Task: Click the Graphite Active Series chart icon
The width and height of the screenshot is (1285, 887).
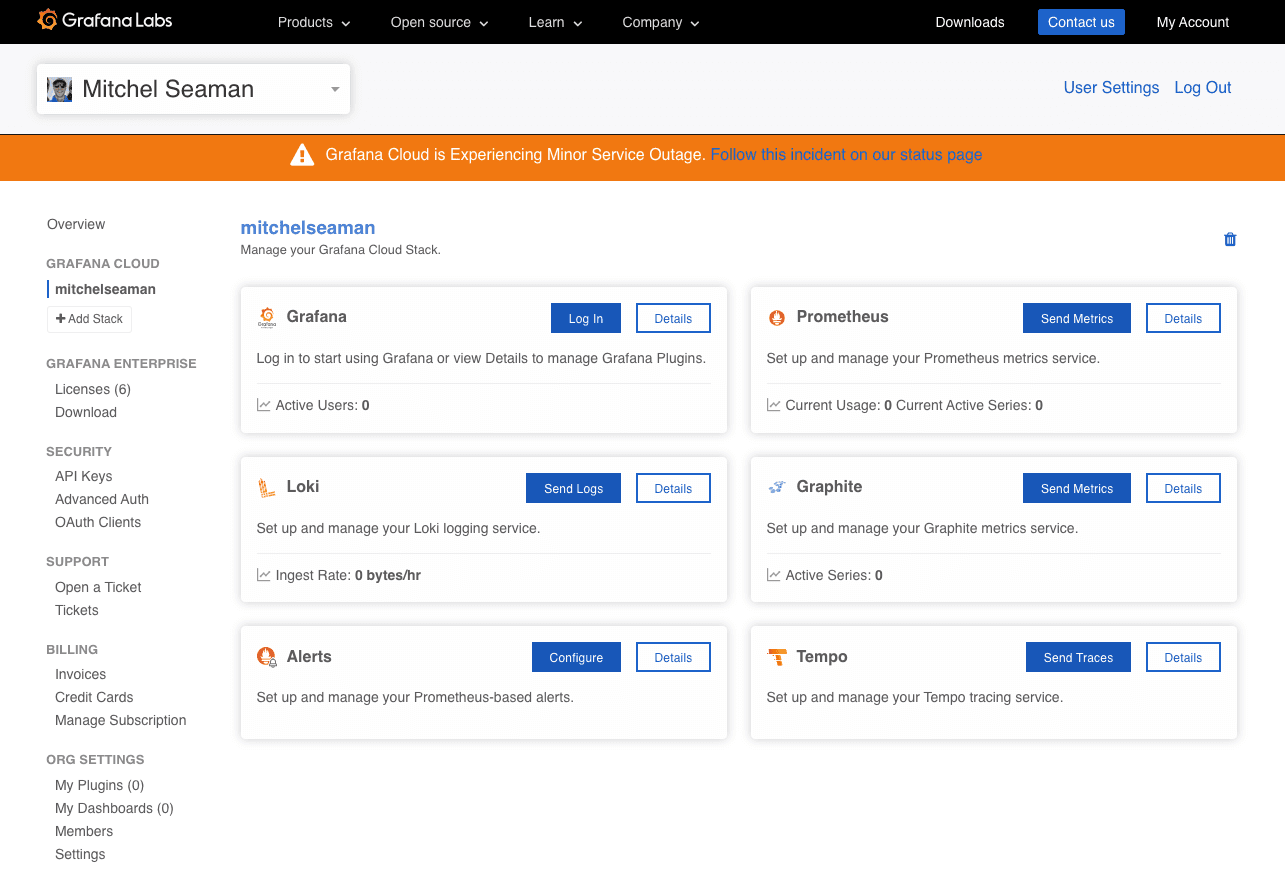Action: coord(774,575)
